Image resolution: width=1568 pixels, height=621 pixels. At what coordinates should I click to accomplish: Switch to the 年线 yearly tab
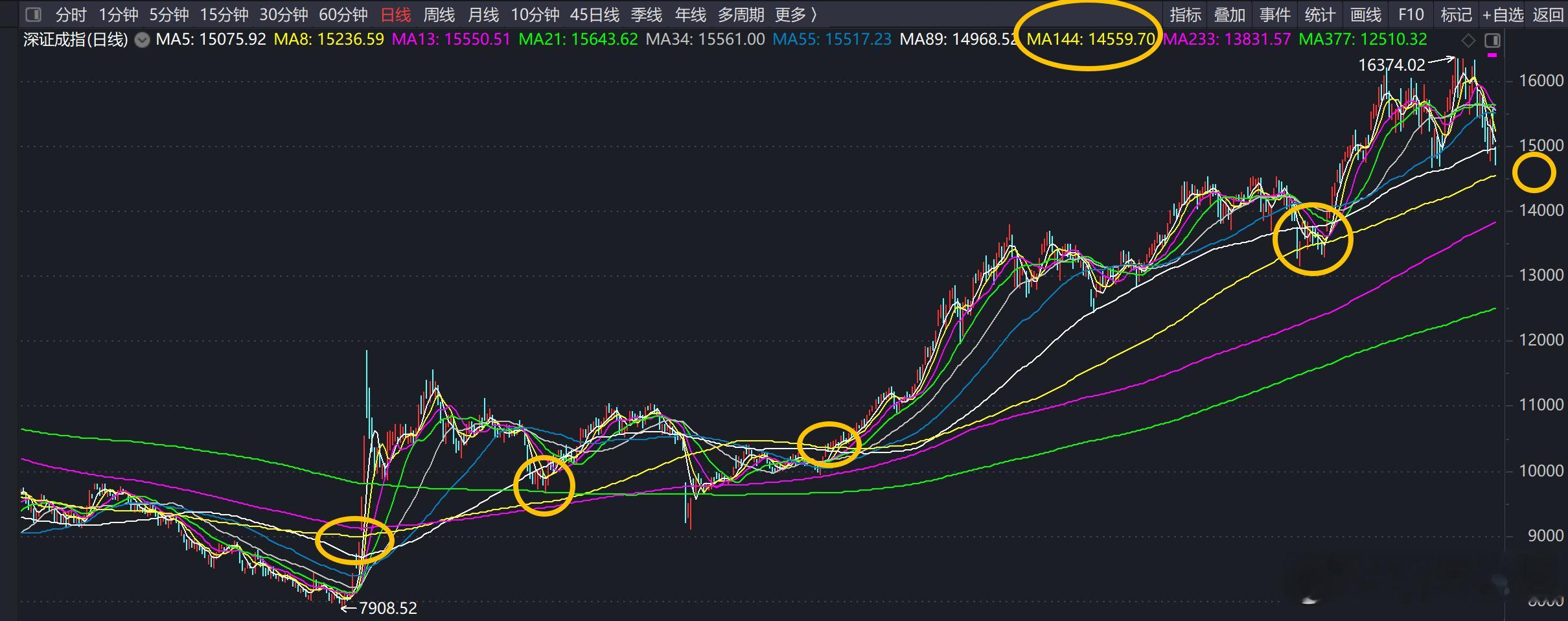(690, 14)
